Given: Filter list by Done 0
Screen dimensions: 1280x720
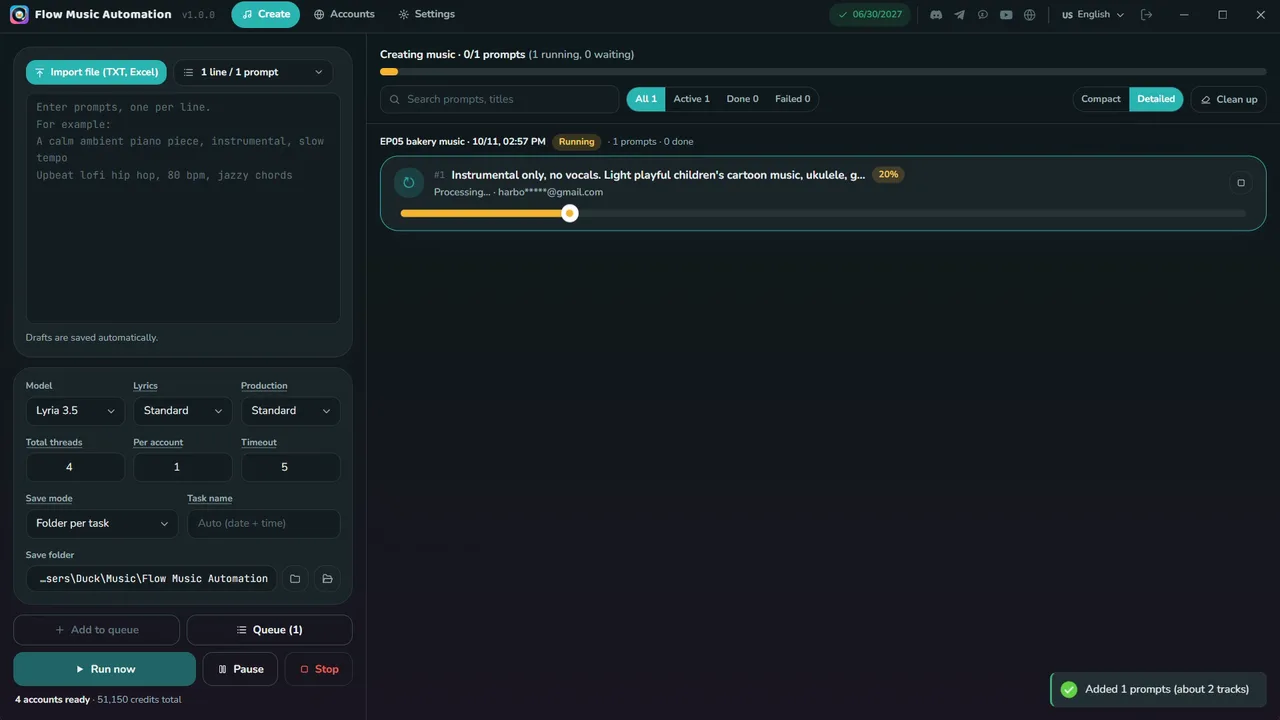Looking at the screenshot, I should pos(742,99).
